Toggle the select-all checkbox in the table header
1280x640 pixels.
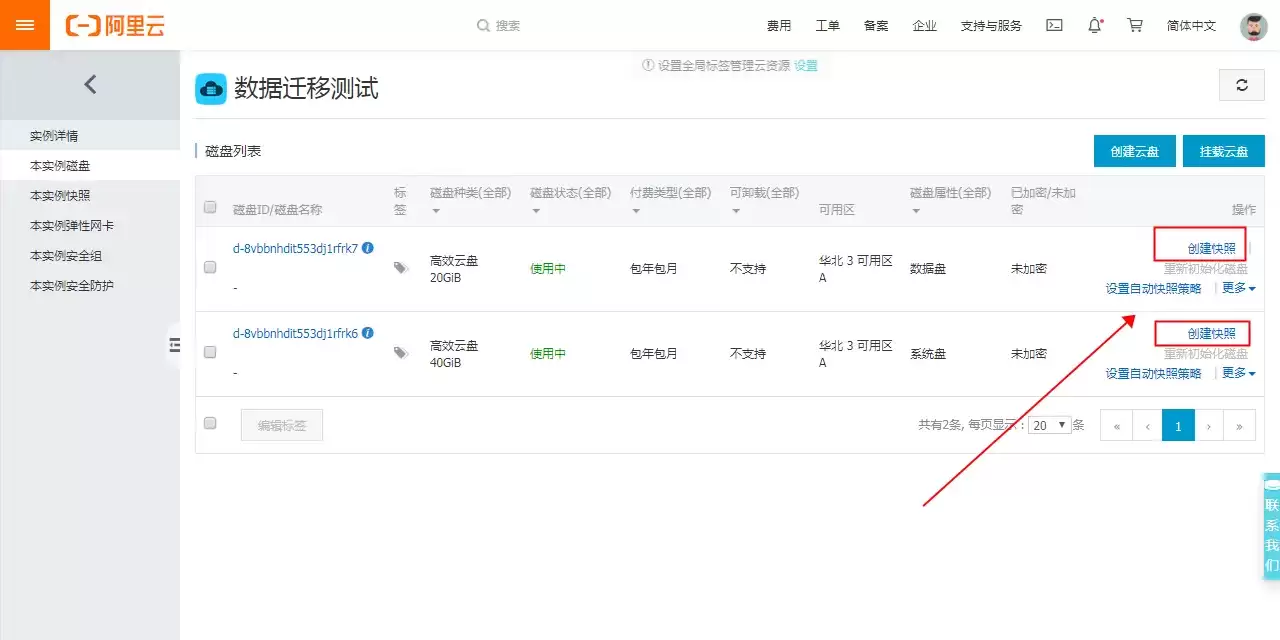(x=210, y=207)
